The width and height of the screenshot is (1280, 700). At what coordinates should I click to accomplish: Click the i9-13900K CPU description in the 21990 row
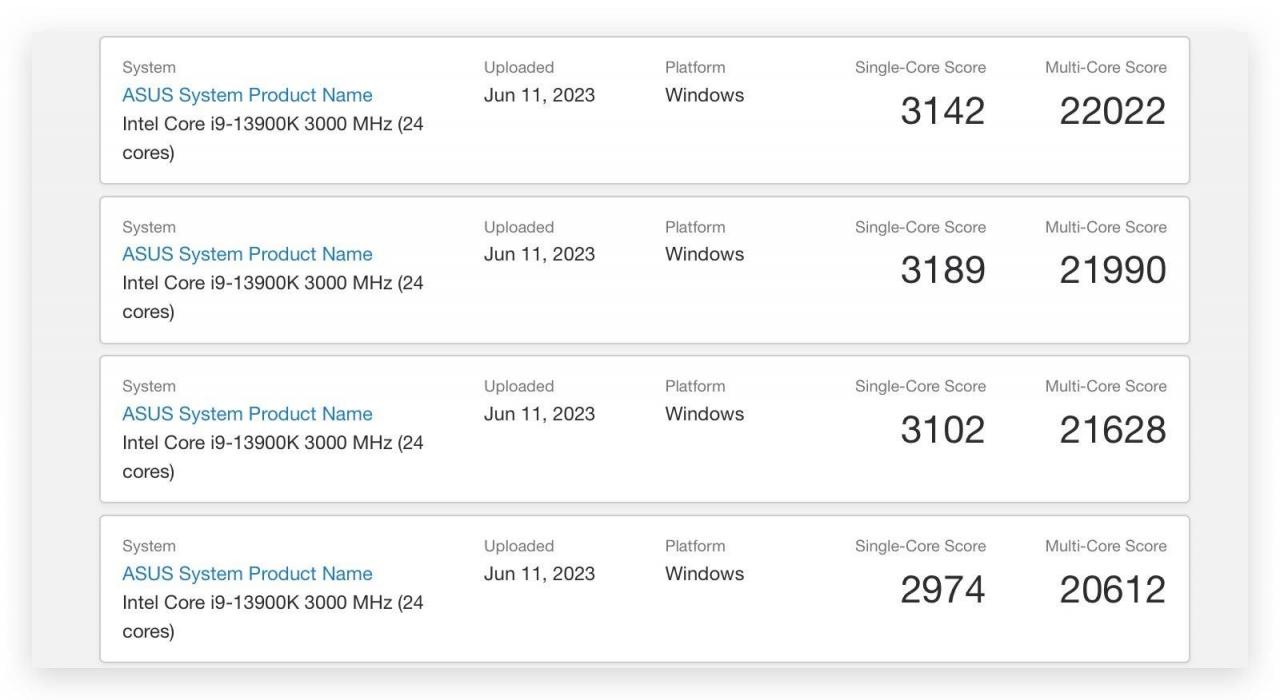point(272,297)
